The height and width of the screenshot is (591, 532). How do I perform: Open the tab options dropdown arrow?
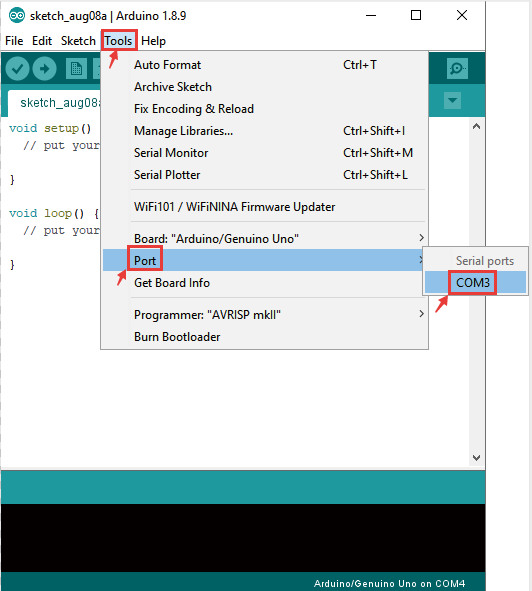point(452,101)
